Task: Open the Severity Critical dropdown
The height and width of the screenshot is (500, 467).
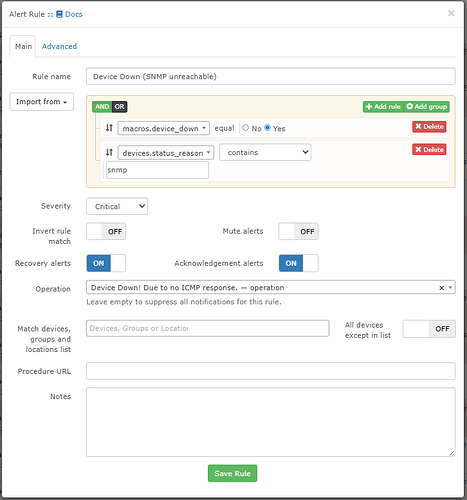Action: pyautogui.click(x=117, y=206)
